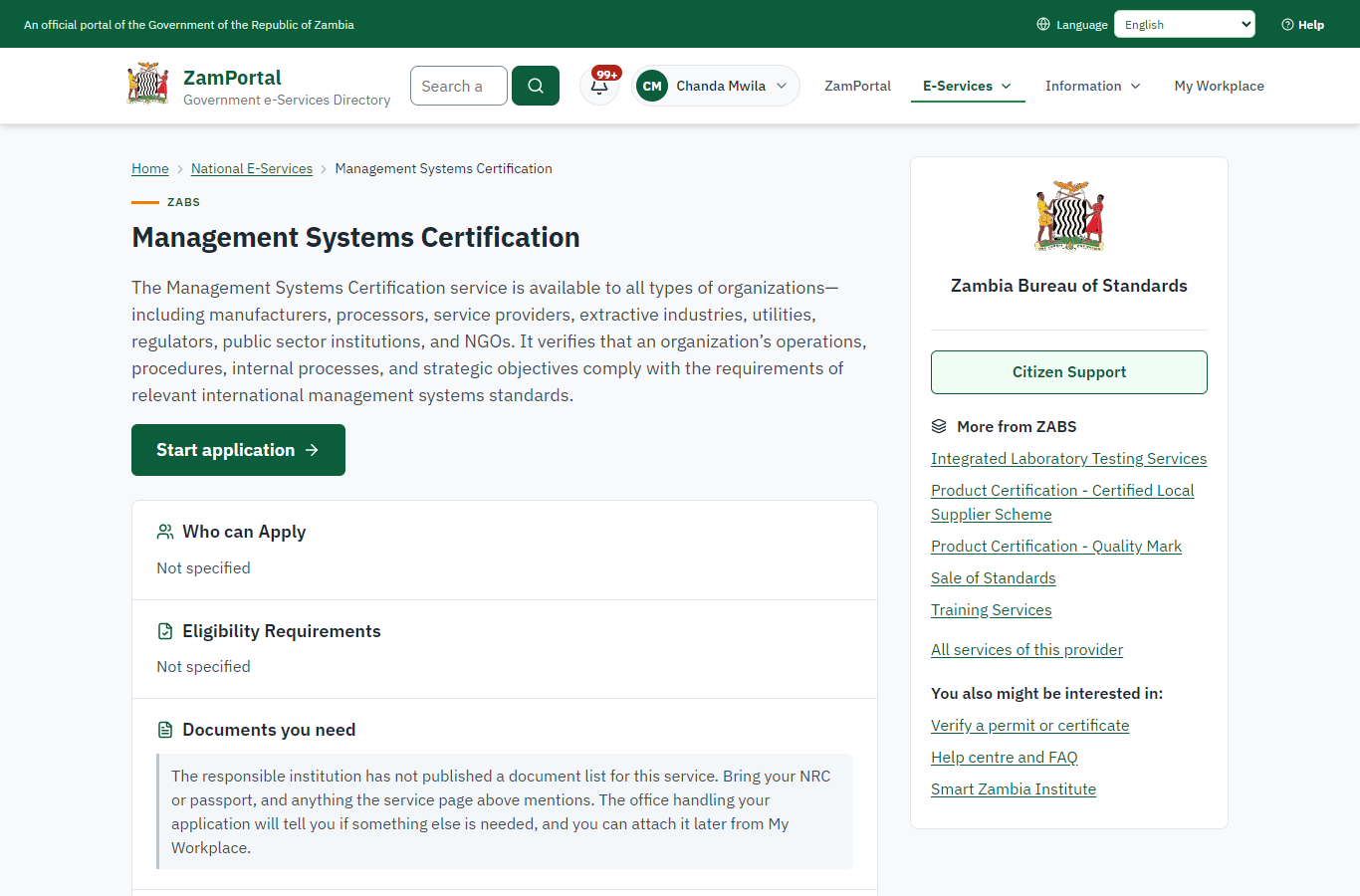Open the Help link in top bar
1360x896 pixels.
pos(1303,25)
